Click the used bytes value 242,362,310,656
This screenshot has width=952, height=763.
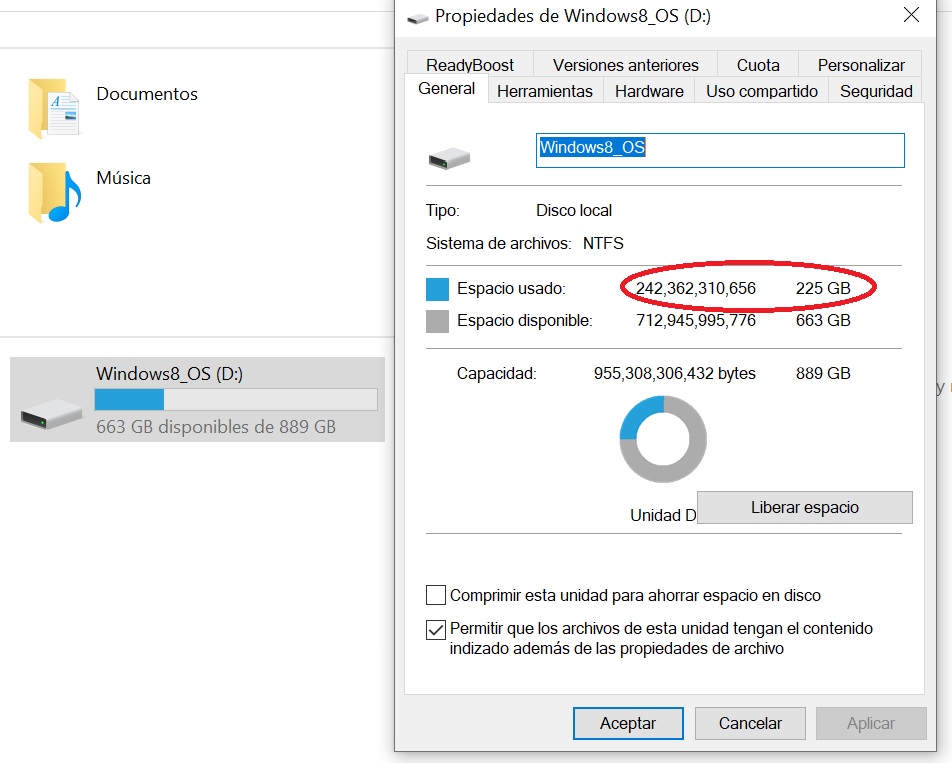coord(696,288)
